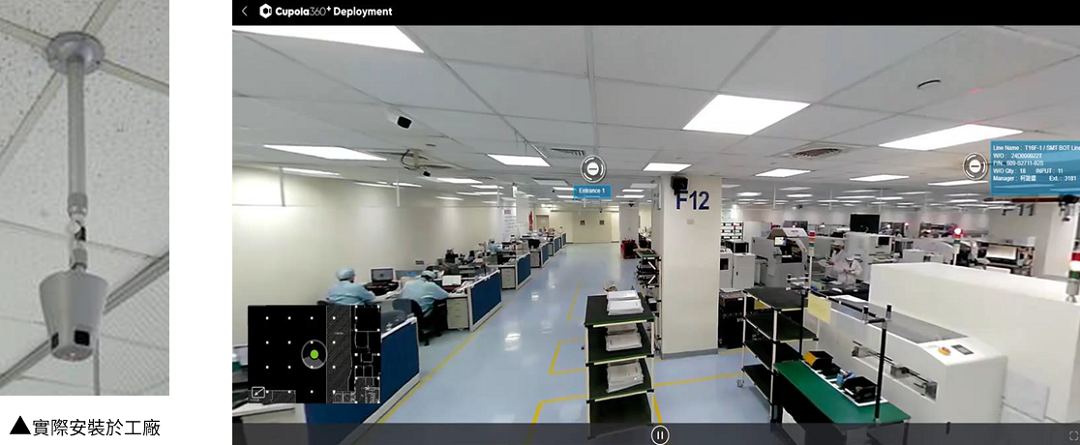Click the Manager name in the info panel
Screen dimensions: 1080x445
pyautogui.click(x=1028, y=178)
